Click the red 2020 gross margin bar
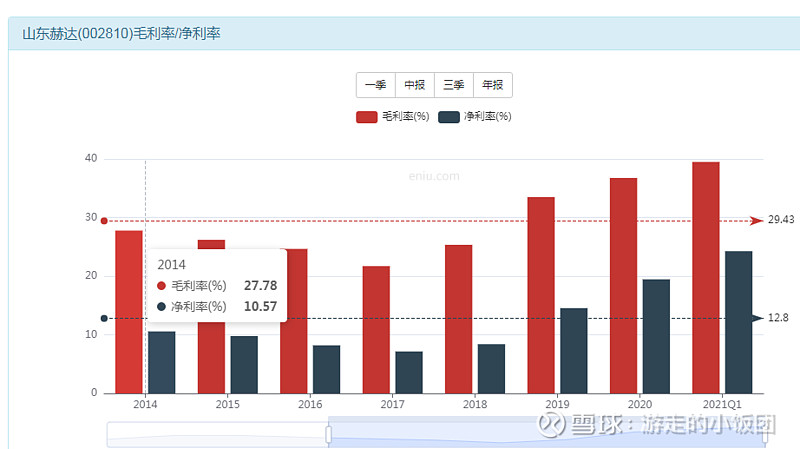The width and height of the screenshot is (800, 449). (623, 286)
